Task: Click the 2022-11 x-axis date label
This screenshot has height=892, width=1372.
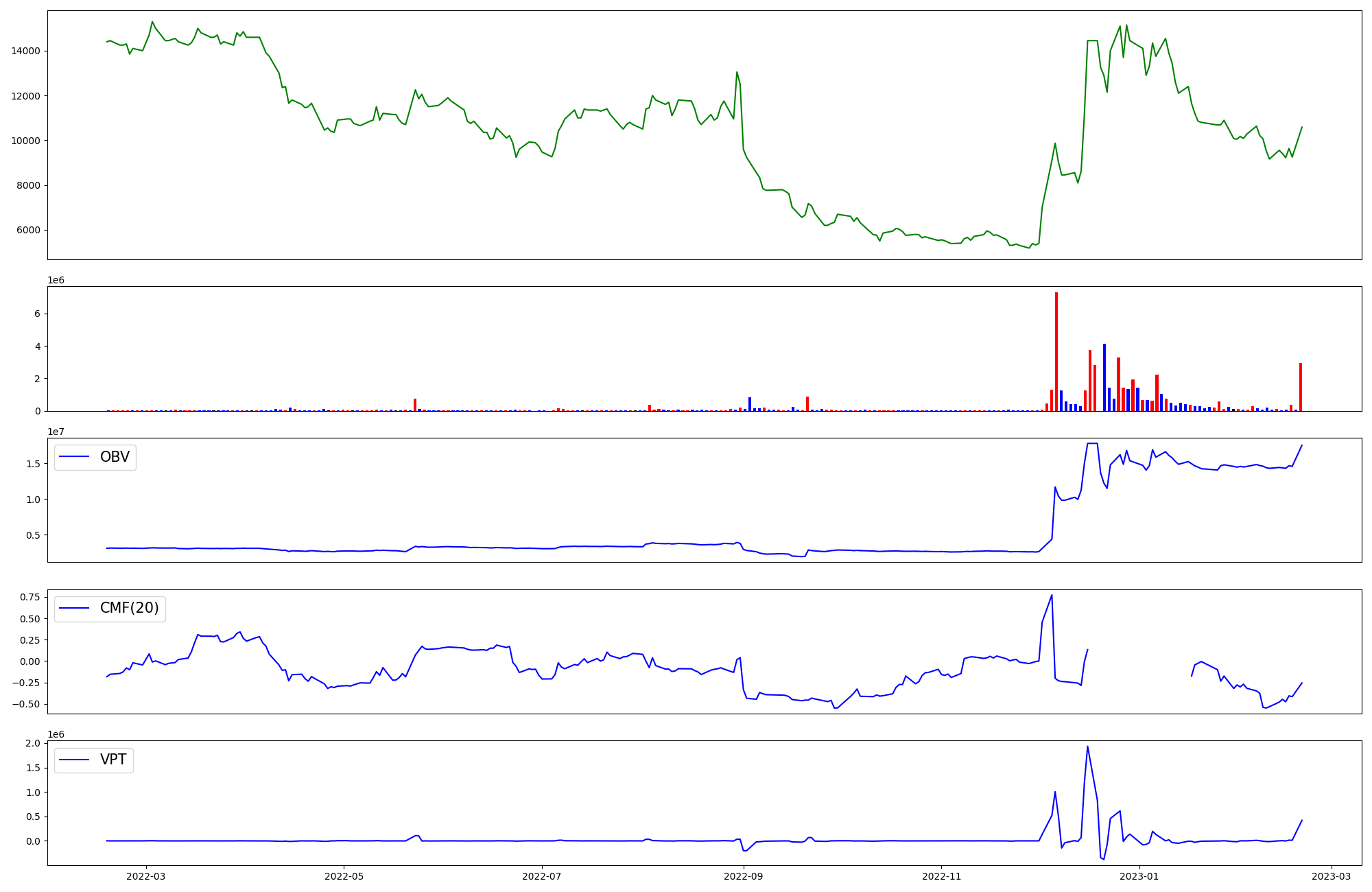Action: 941,876
